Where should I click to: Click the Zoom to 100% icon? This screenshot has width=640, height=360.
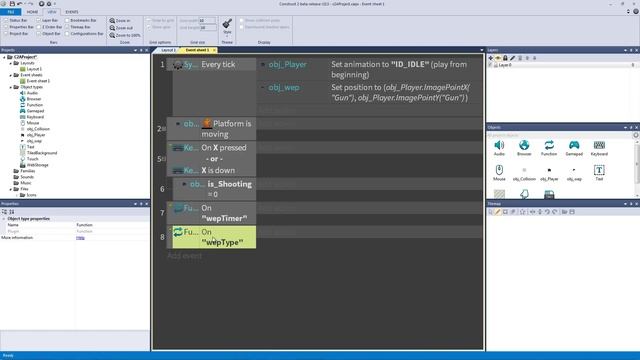112,35
